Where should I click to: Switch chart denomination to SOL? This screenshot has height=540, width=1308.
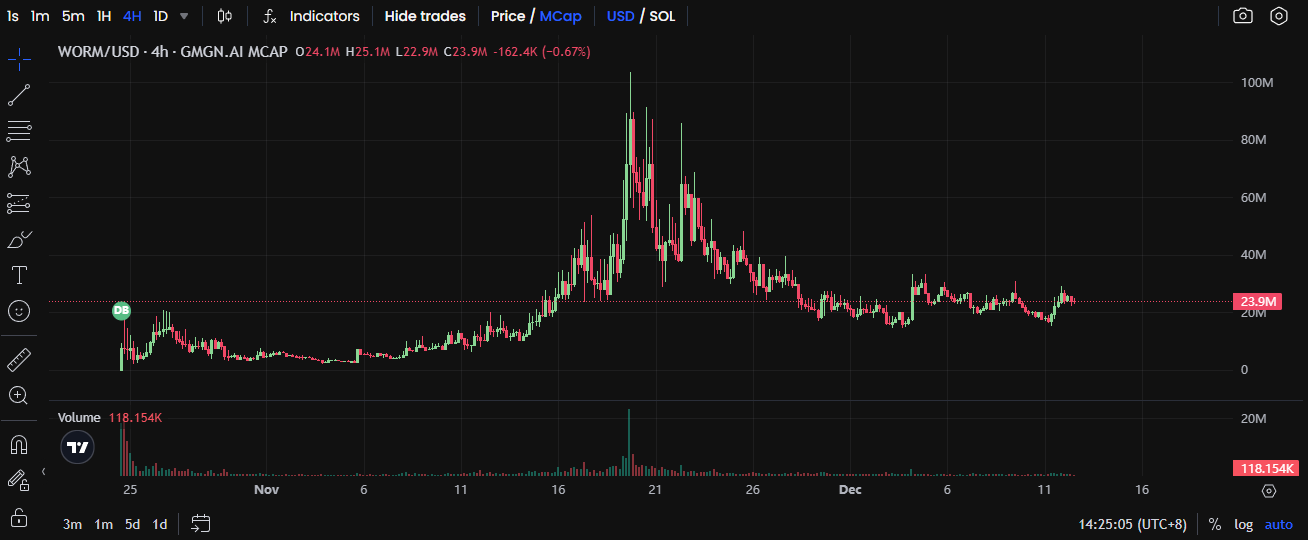point(662,16)
